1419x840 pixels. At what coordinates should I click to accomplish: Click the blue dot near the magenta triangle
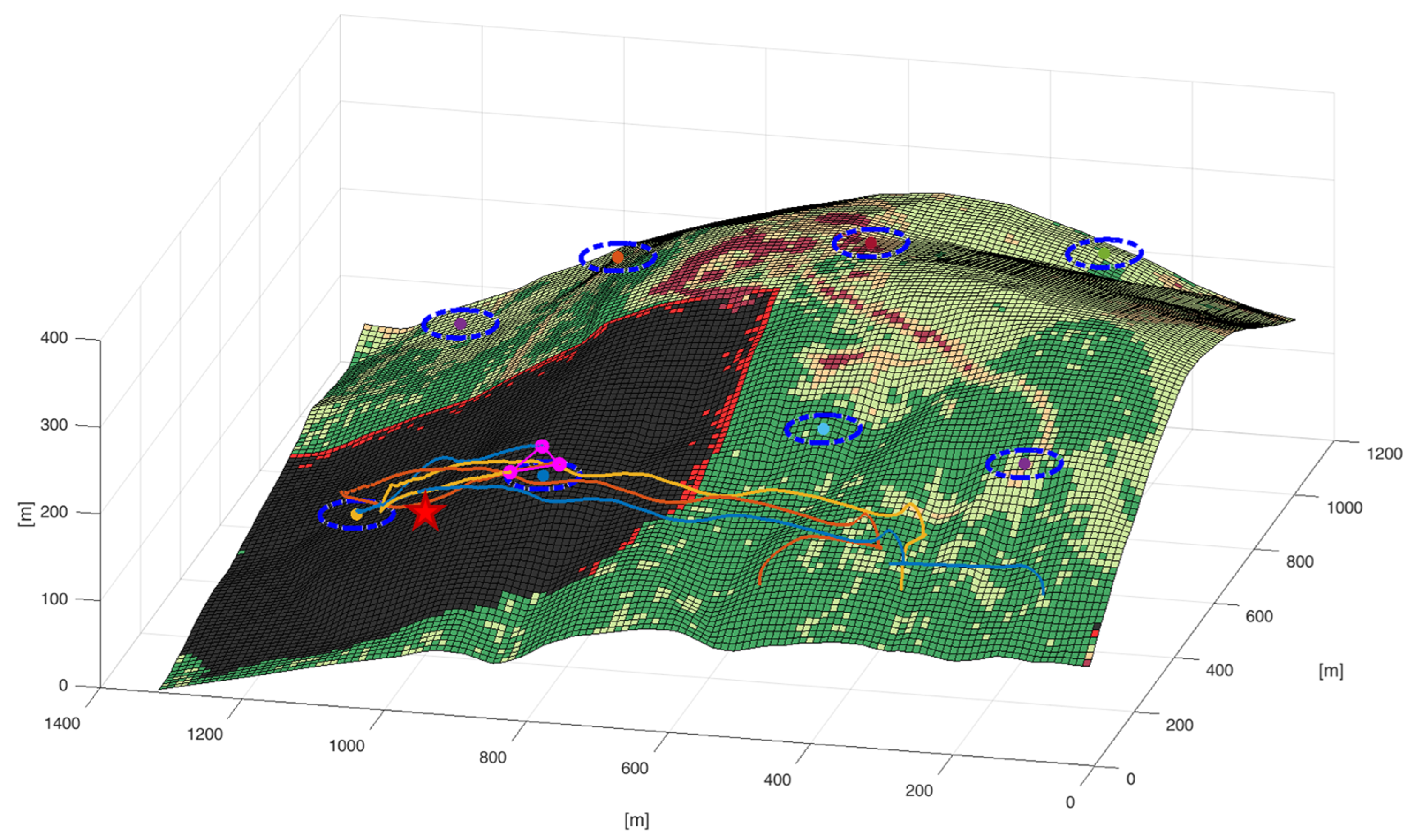coord(543,475)
